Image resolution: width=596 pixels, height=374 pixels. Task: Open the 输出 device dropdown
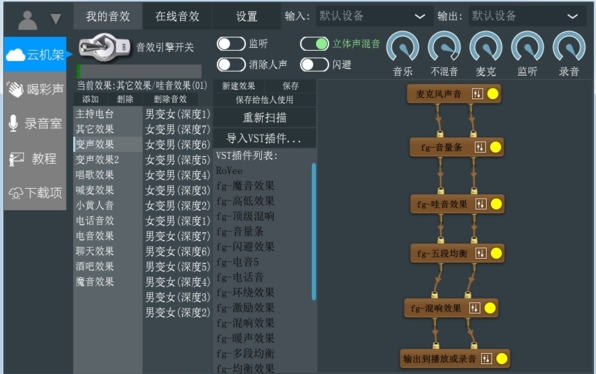pyautogui.click(x=527, y=16)
